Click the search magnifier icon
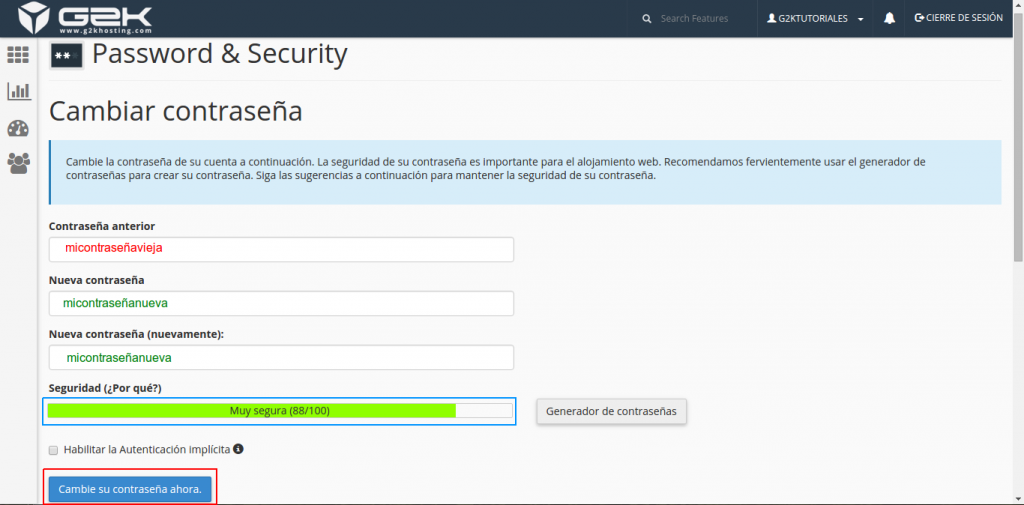 647,18
